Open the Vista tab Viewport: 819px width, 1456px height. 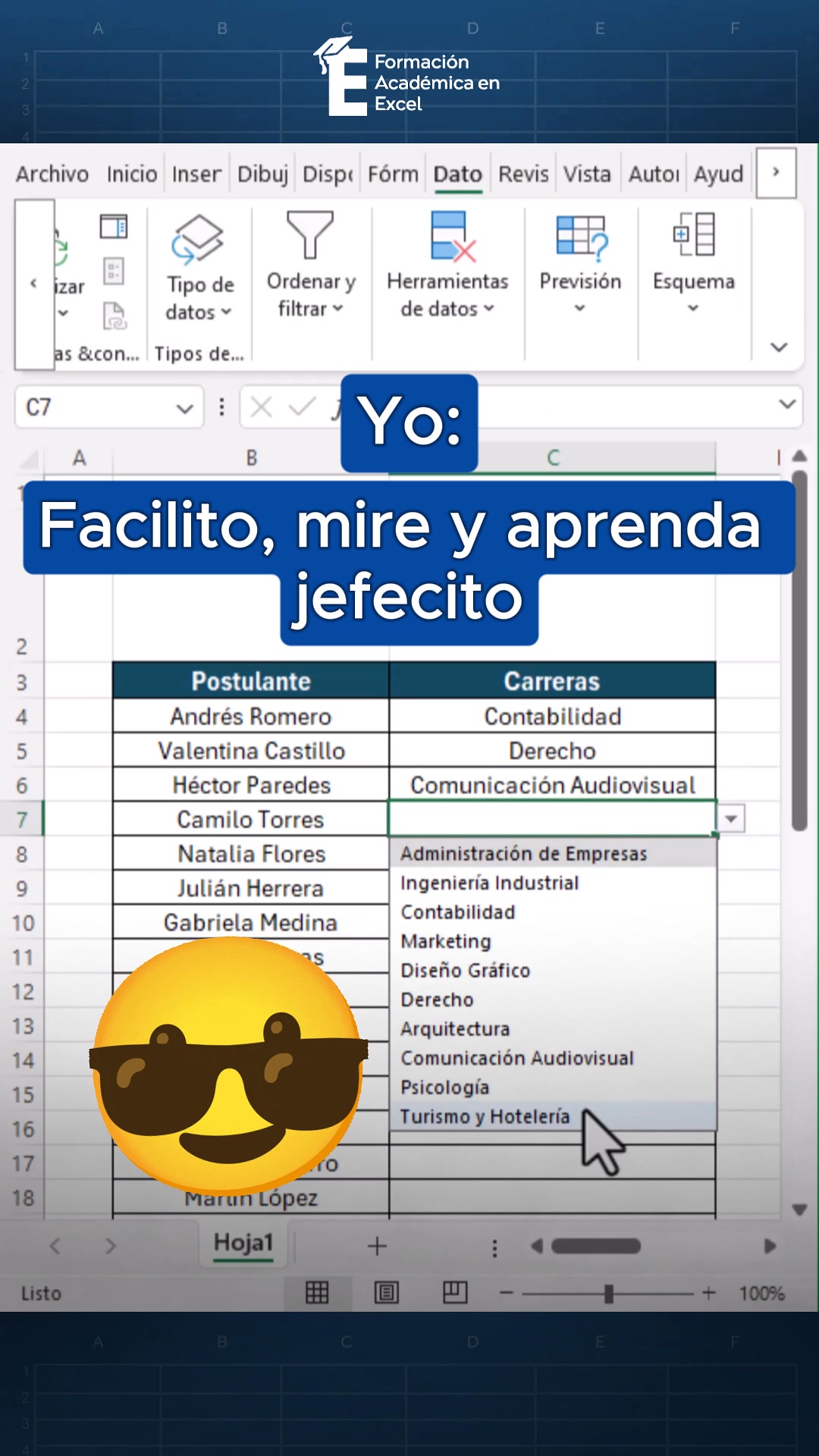coord(587,174)
